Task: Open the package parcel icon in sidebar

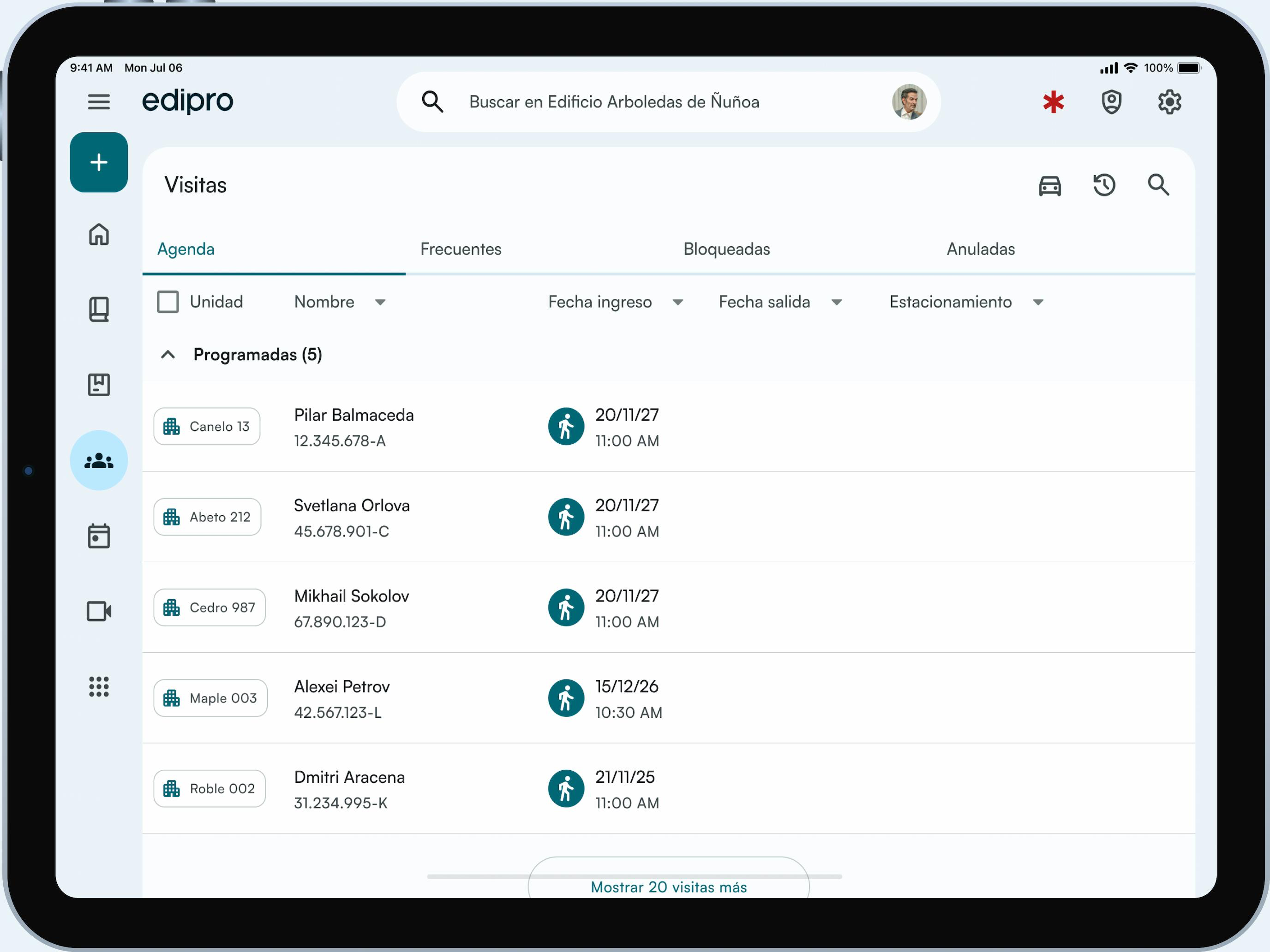Action: point(99,385)
